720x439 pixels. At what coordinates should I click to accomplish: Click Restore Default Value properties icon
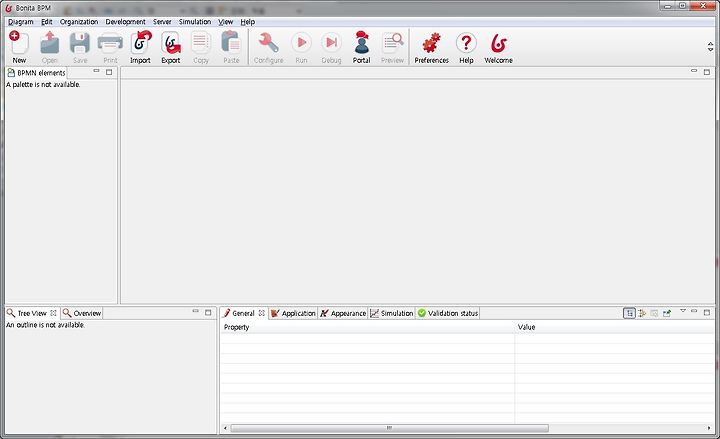click(654, 313)
